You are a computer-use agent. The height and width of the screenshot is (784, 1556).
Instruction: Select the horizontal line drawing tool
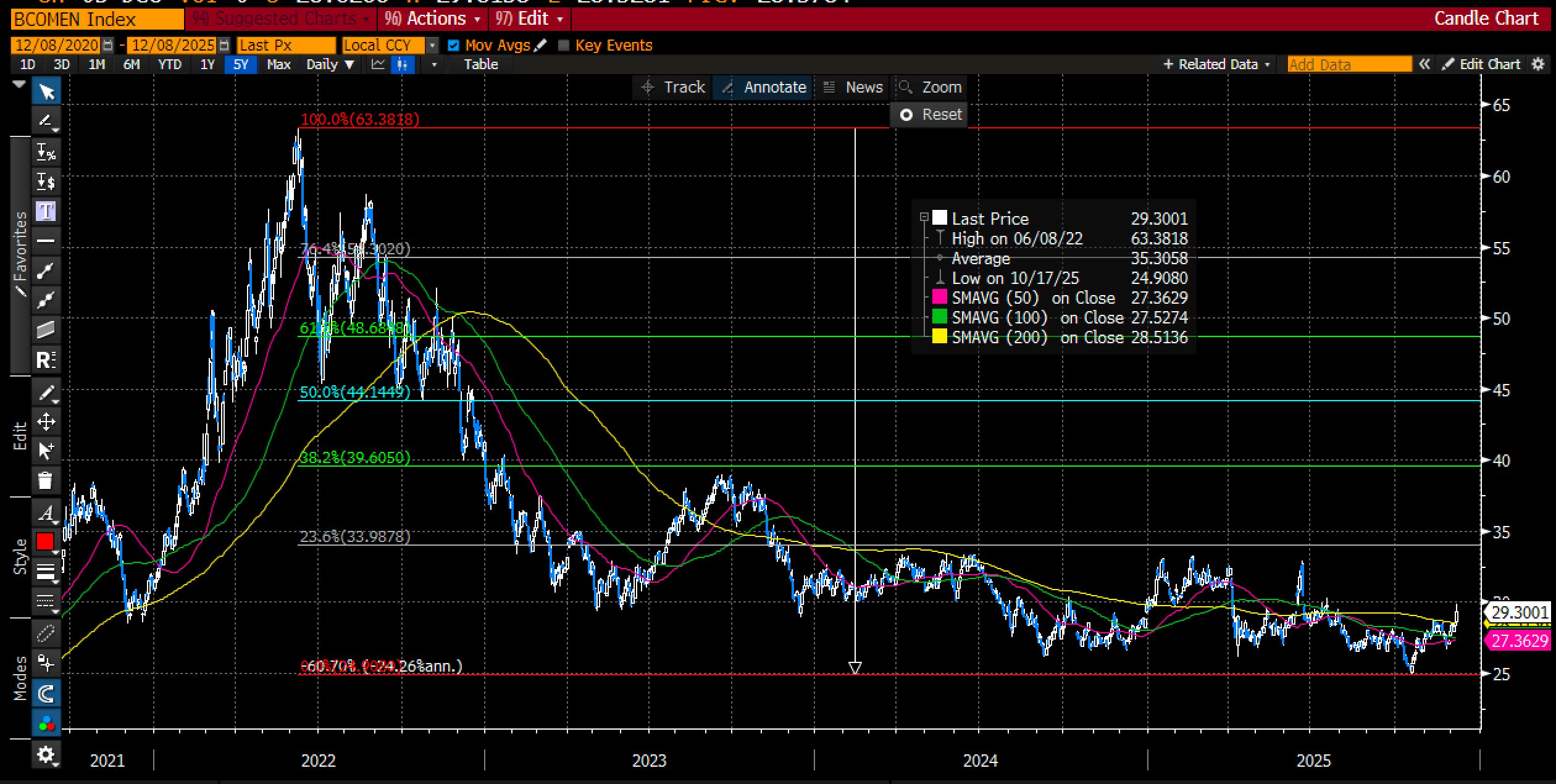(46, 241)
